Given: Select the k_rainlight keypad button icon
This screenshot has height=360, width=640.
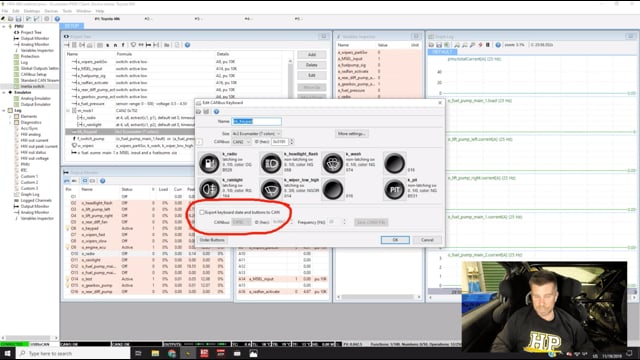Looking at the screenshot, I should 209,190.
